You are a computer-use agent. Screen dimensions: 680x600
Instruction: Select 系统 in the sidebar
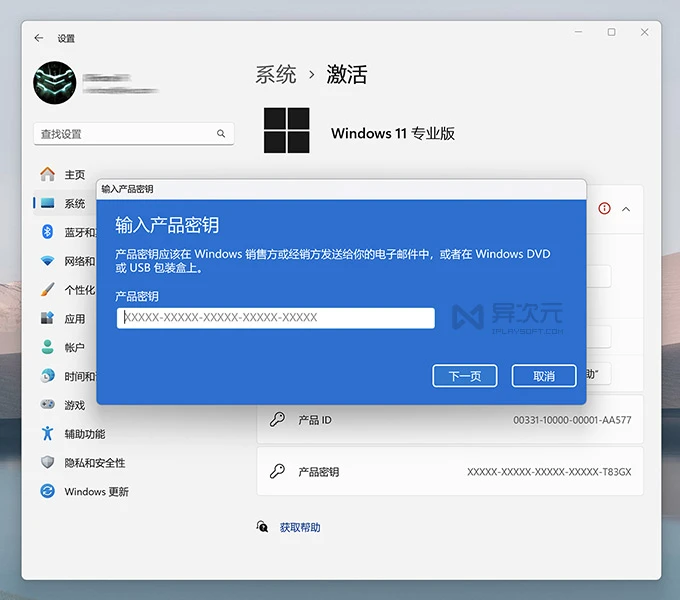(75, 203)
